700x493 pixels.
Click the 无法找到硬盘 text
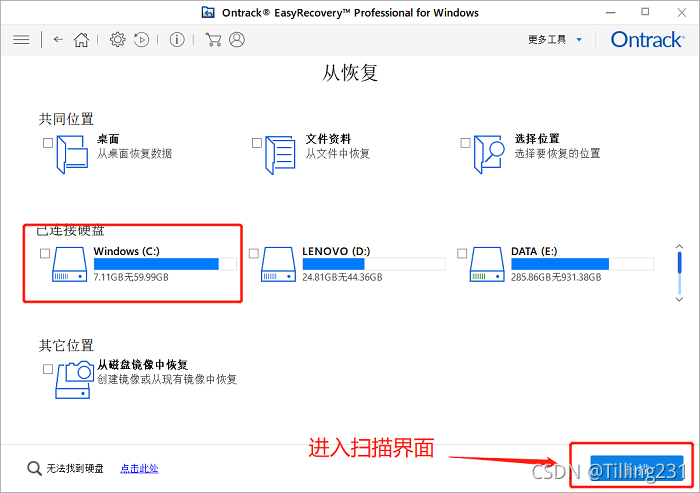pos(75,468)
